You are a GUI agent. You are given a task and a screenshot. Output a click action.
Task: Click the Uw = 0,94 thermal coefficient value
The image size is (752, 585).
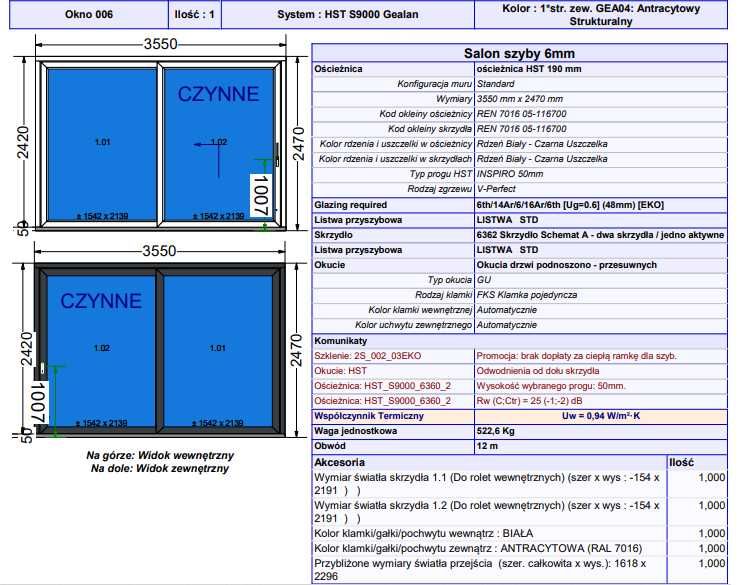pyautogui.click(x=601, y=416)
